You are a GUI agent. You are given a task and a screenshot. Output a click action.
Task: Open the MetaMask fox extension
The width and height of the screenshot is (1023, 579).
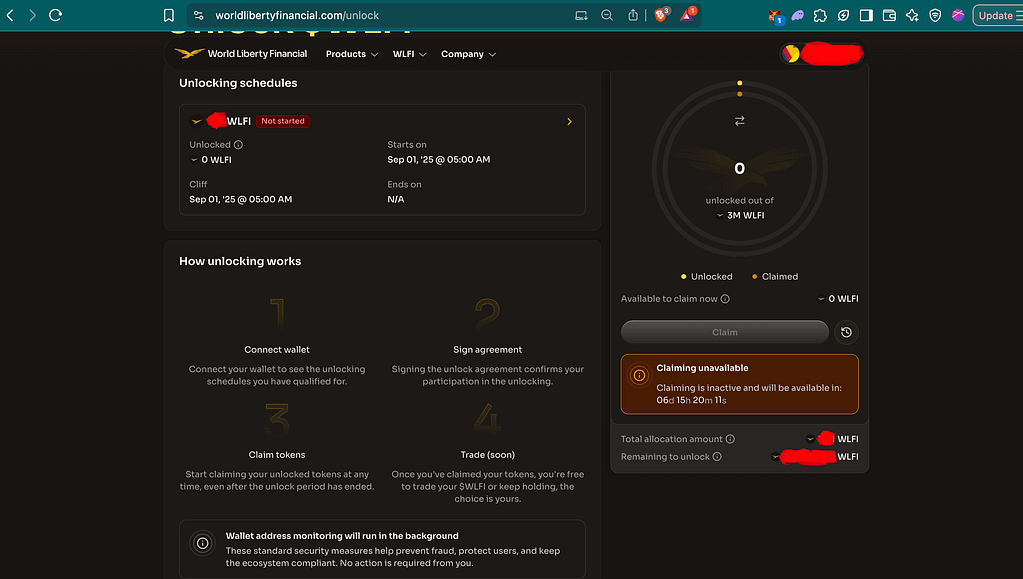tap(775, 16)
